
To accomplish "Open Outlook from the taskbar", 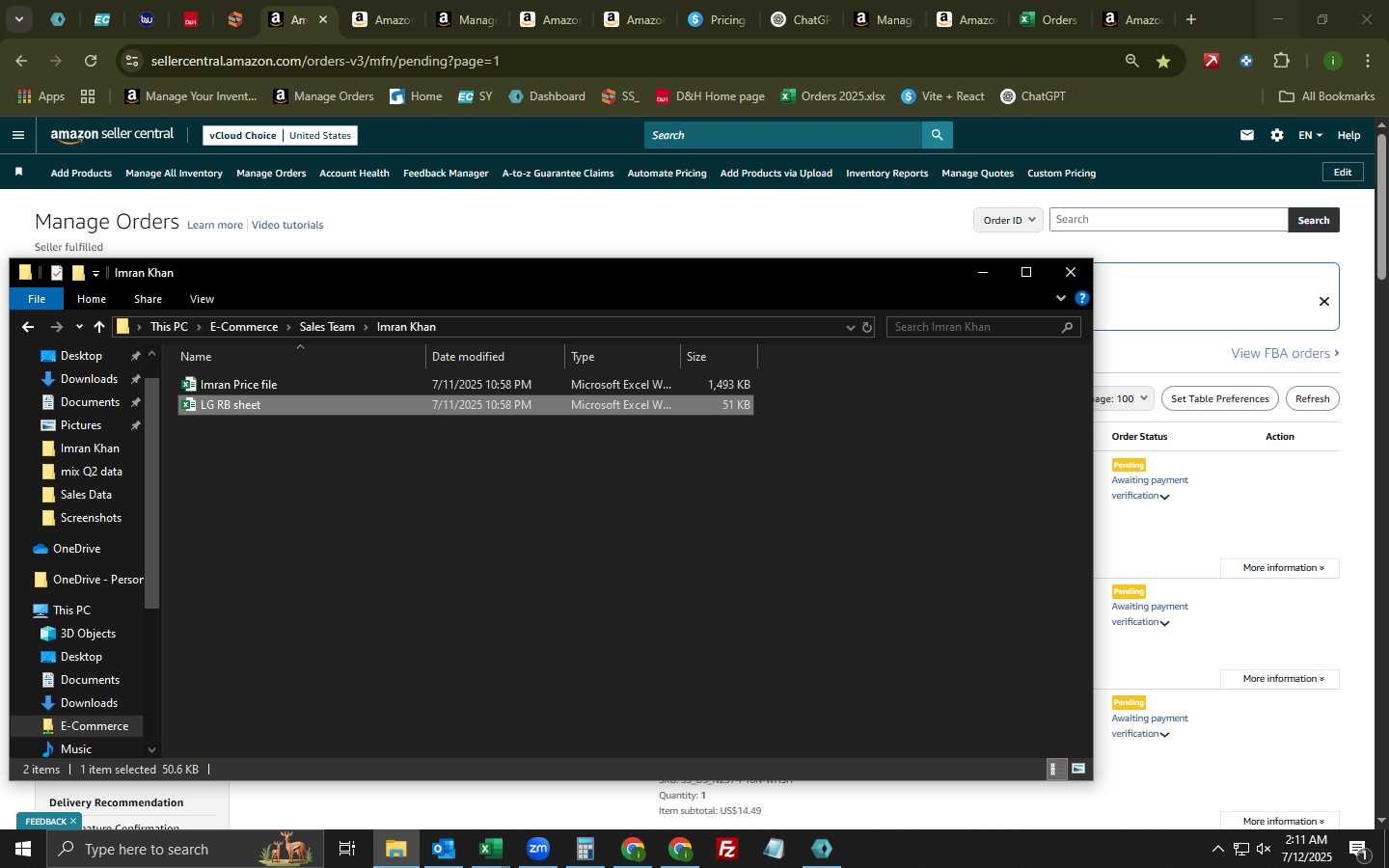I will click(x=444, y=849).
